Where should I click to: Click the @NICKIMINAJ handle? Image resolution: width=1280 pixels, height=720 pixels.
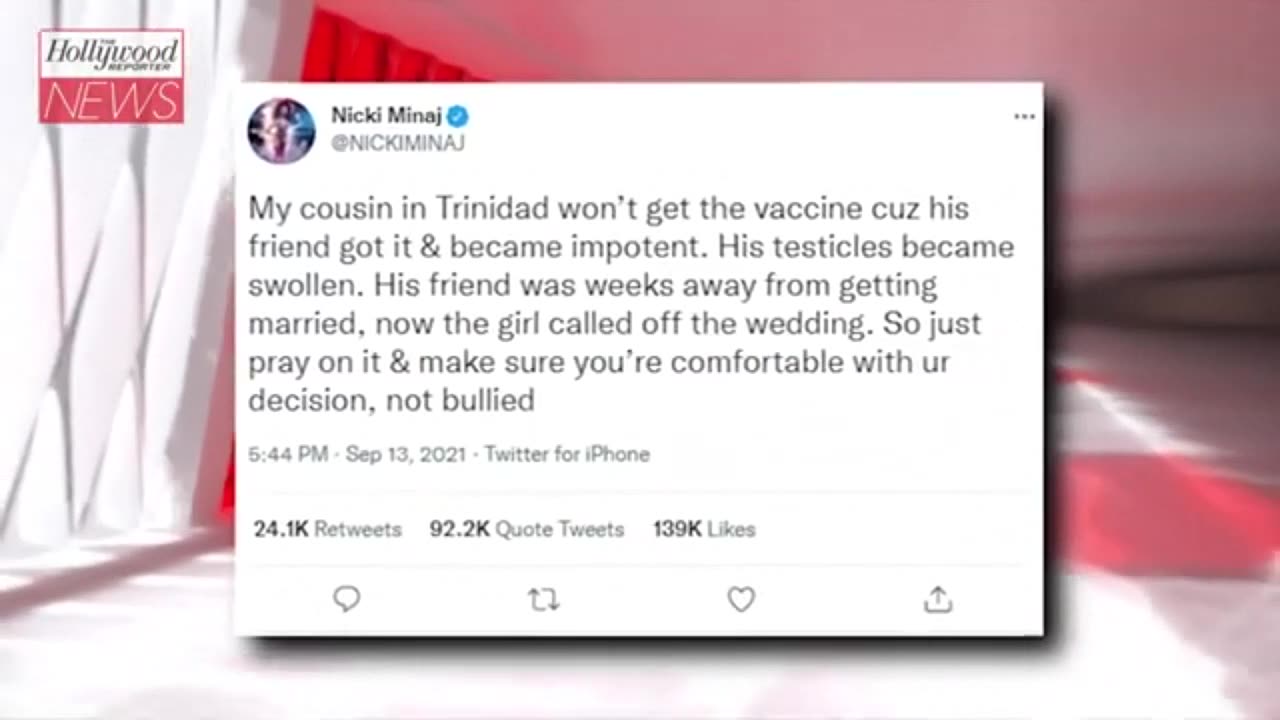pos(397,143)
